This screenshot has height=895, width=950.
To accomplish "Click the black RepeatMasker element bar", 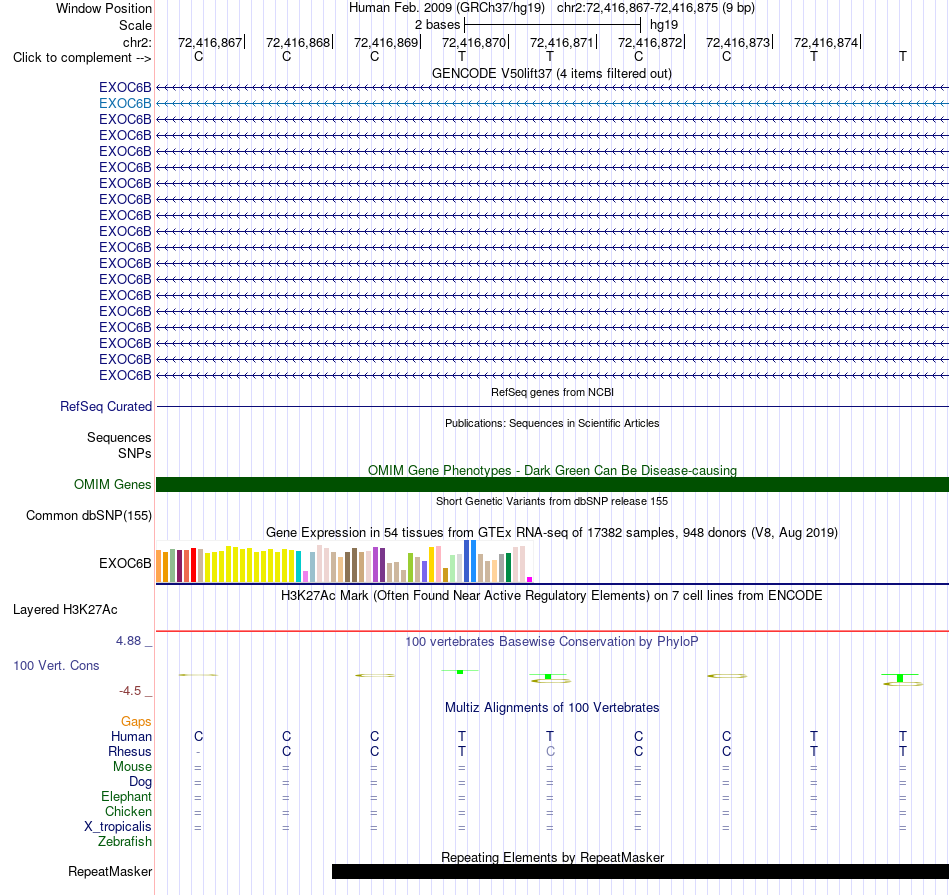I will pos(640,871).
